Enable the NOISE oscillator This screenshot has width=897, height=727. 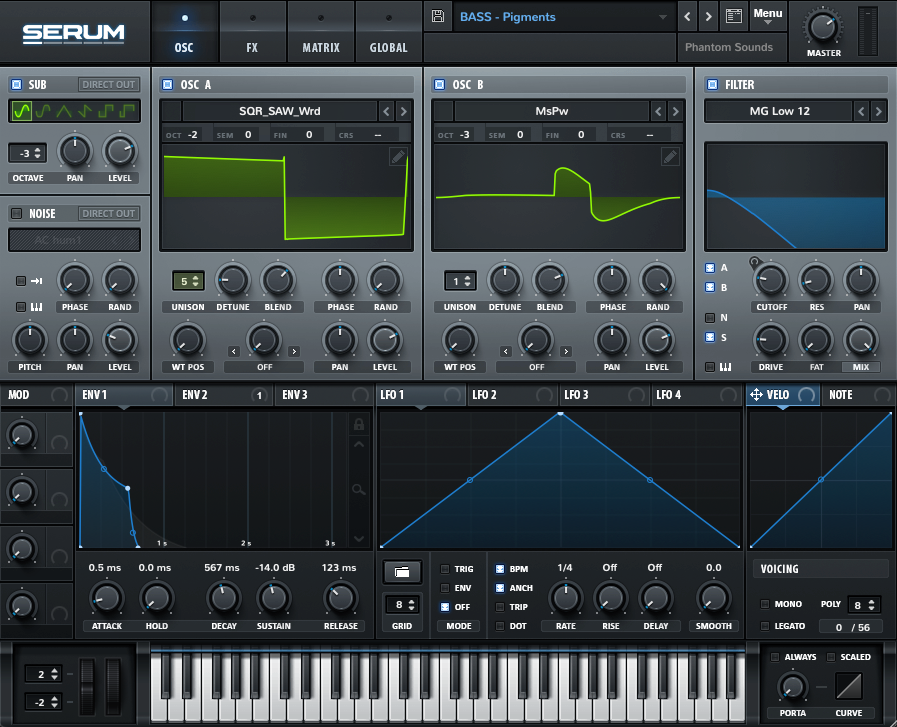click(x=16, y=213)
